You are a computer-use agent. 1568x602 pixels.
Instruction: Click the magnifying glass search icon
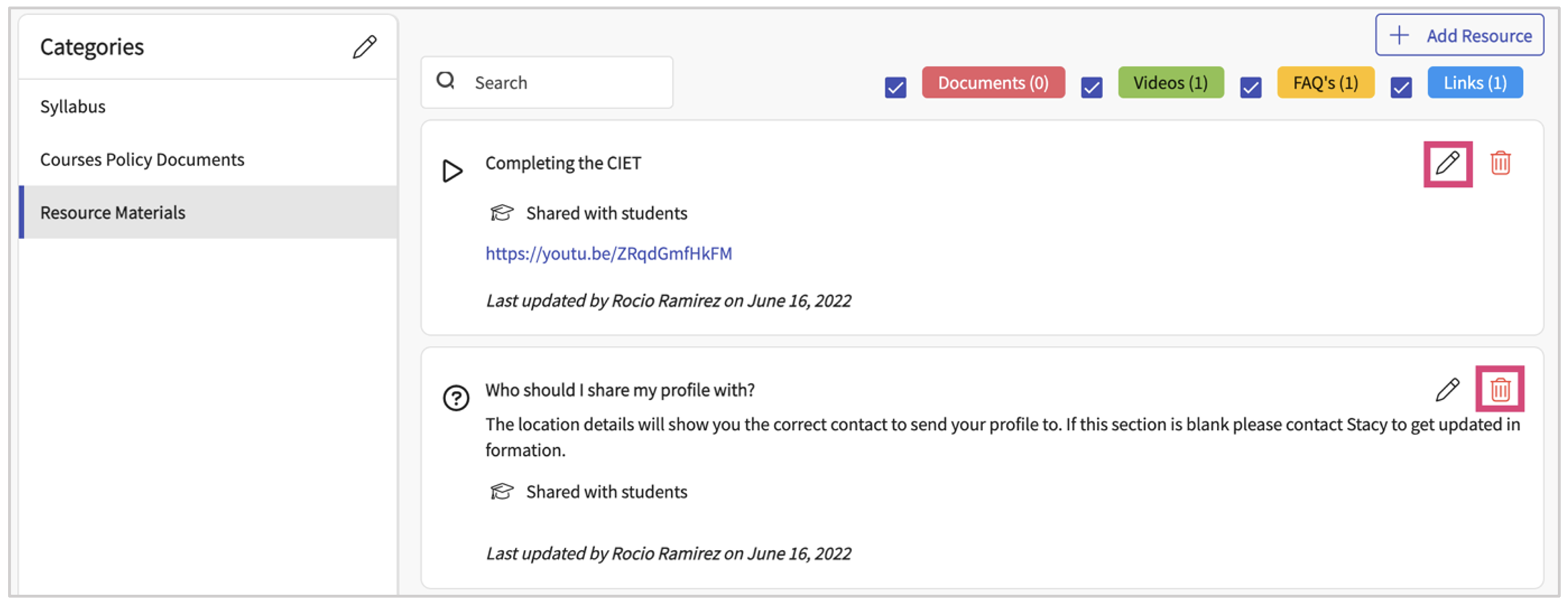coord(445,81)
